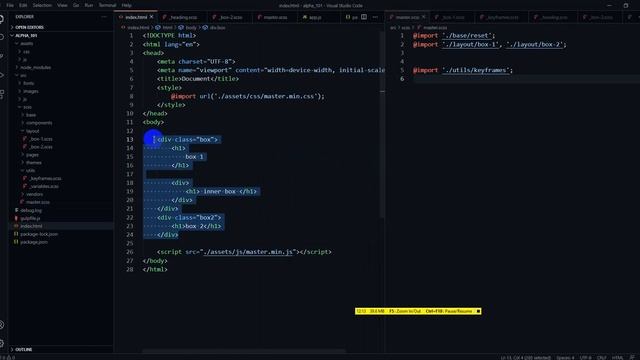Expand the OPEN EDITORS section
Viewport: 640px width, 360px height.
(x=29, y=27)
